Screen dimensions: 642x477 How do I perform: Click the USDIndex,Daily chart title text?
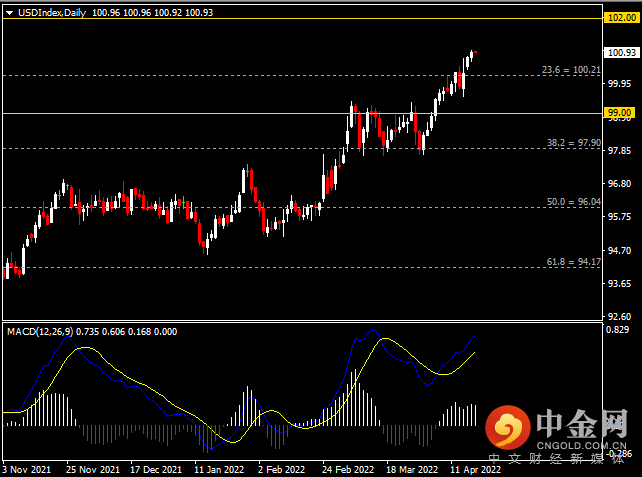52,13
